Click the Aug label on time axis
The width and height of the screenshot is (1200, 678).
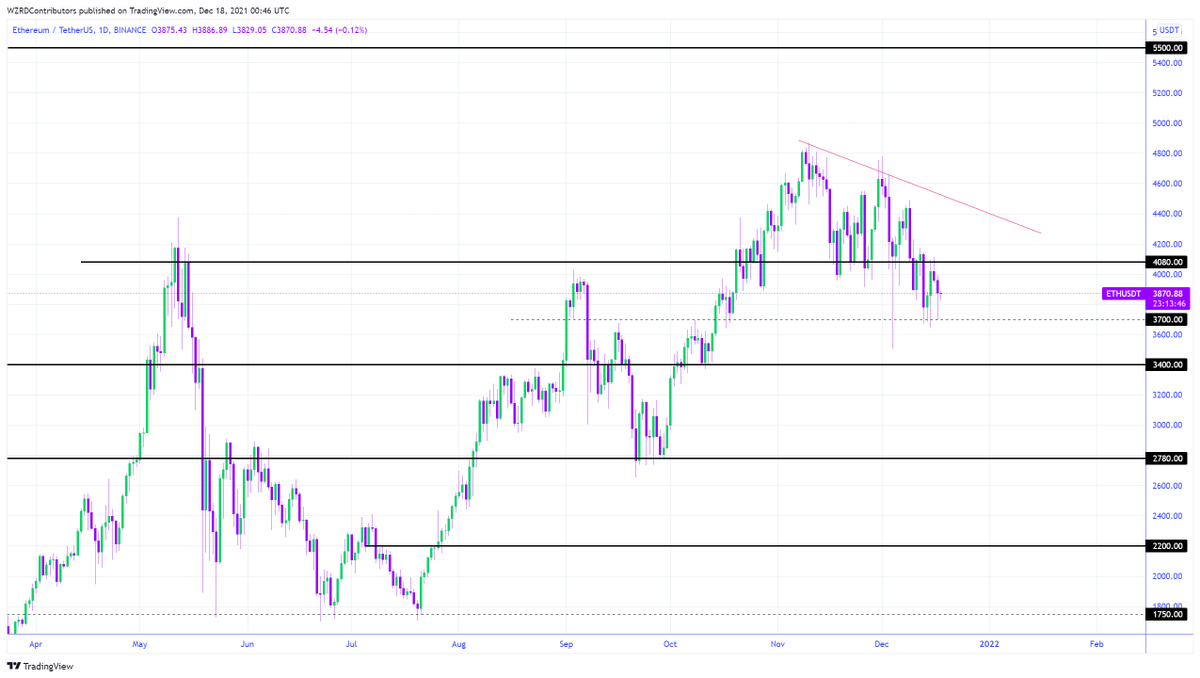(x=457, y=645)
